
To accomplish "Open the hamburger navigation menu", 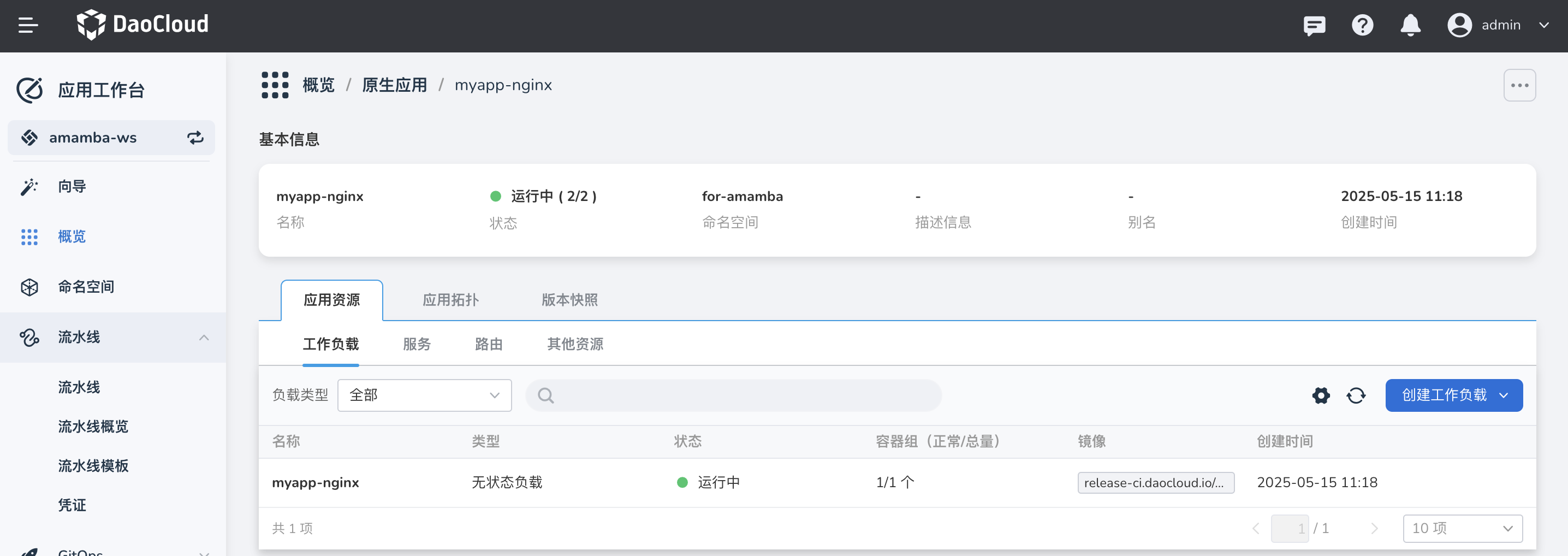I will [x=28, y=25].
